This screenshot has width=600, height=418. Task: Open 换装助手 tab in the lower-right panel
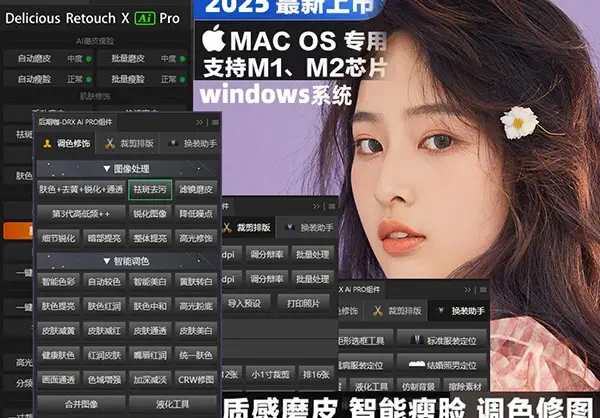point(459,311)
